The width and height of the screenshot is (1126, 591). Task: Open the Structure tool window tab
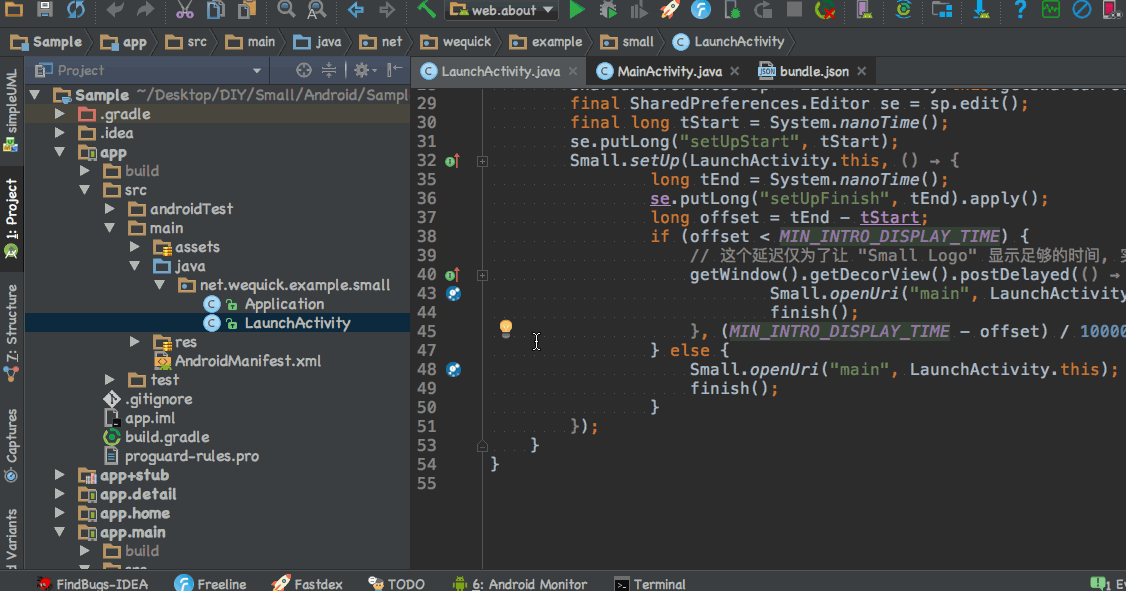pyautogui.click(x=11, y=332)
